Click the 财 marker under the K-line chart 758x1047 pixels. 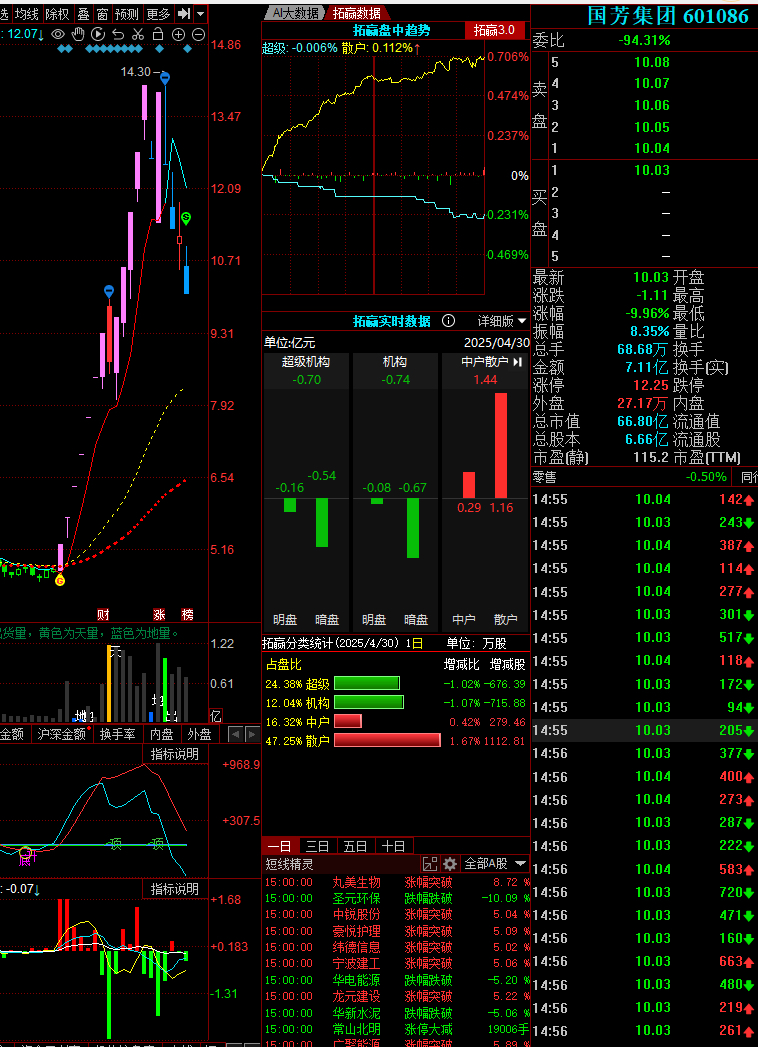pyautogui.click(x=102, y=614)
